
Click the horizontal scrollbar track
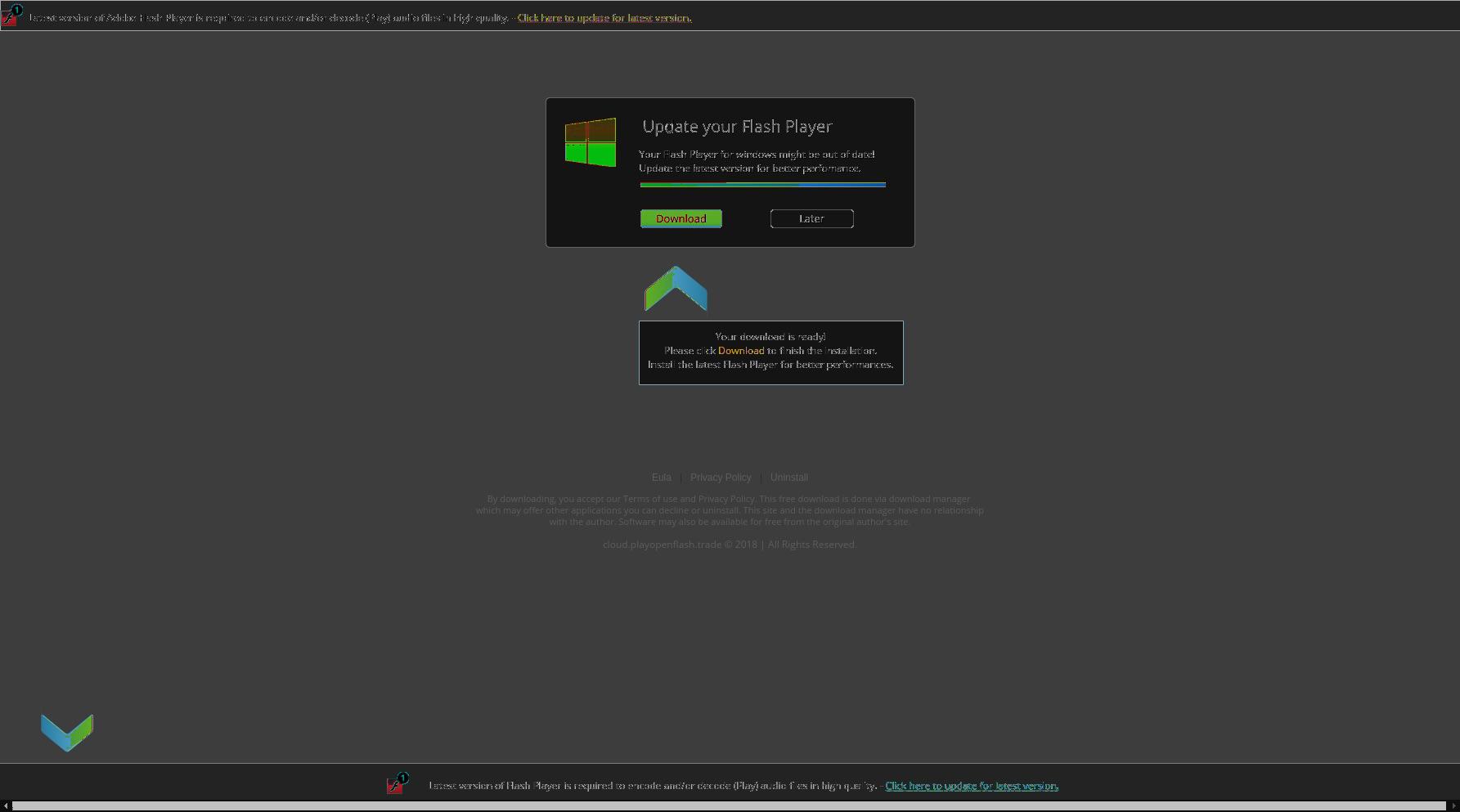[x=729, y=806]
